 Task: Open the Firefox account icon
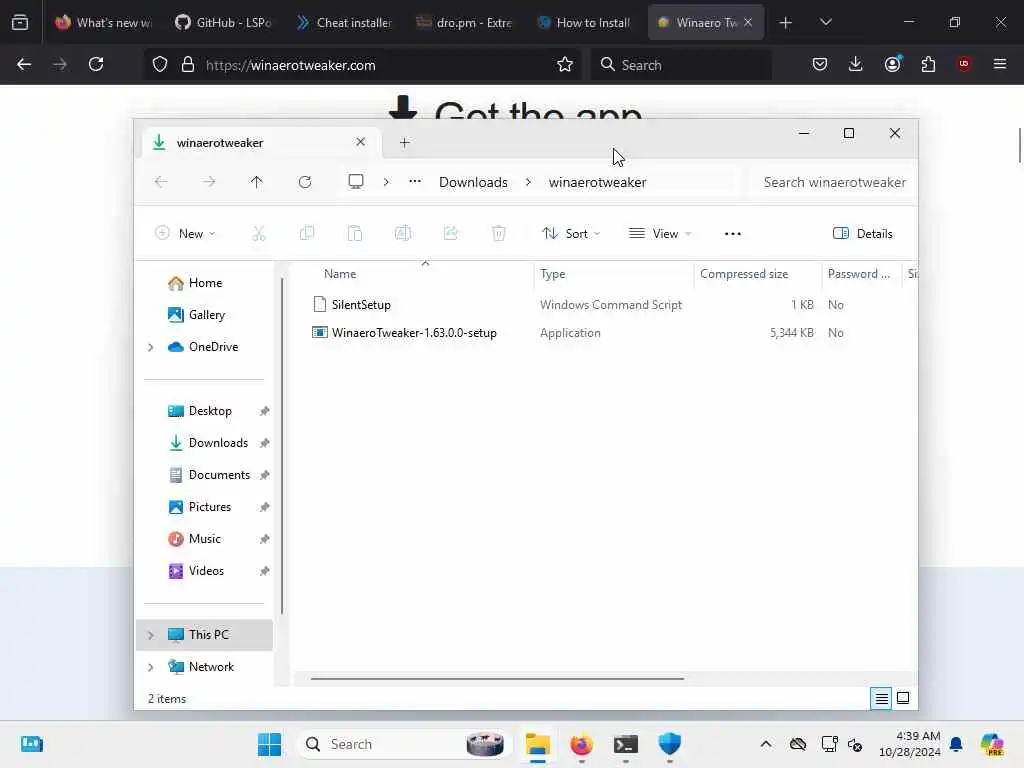(x=893, y=64)
